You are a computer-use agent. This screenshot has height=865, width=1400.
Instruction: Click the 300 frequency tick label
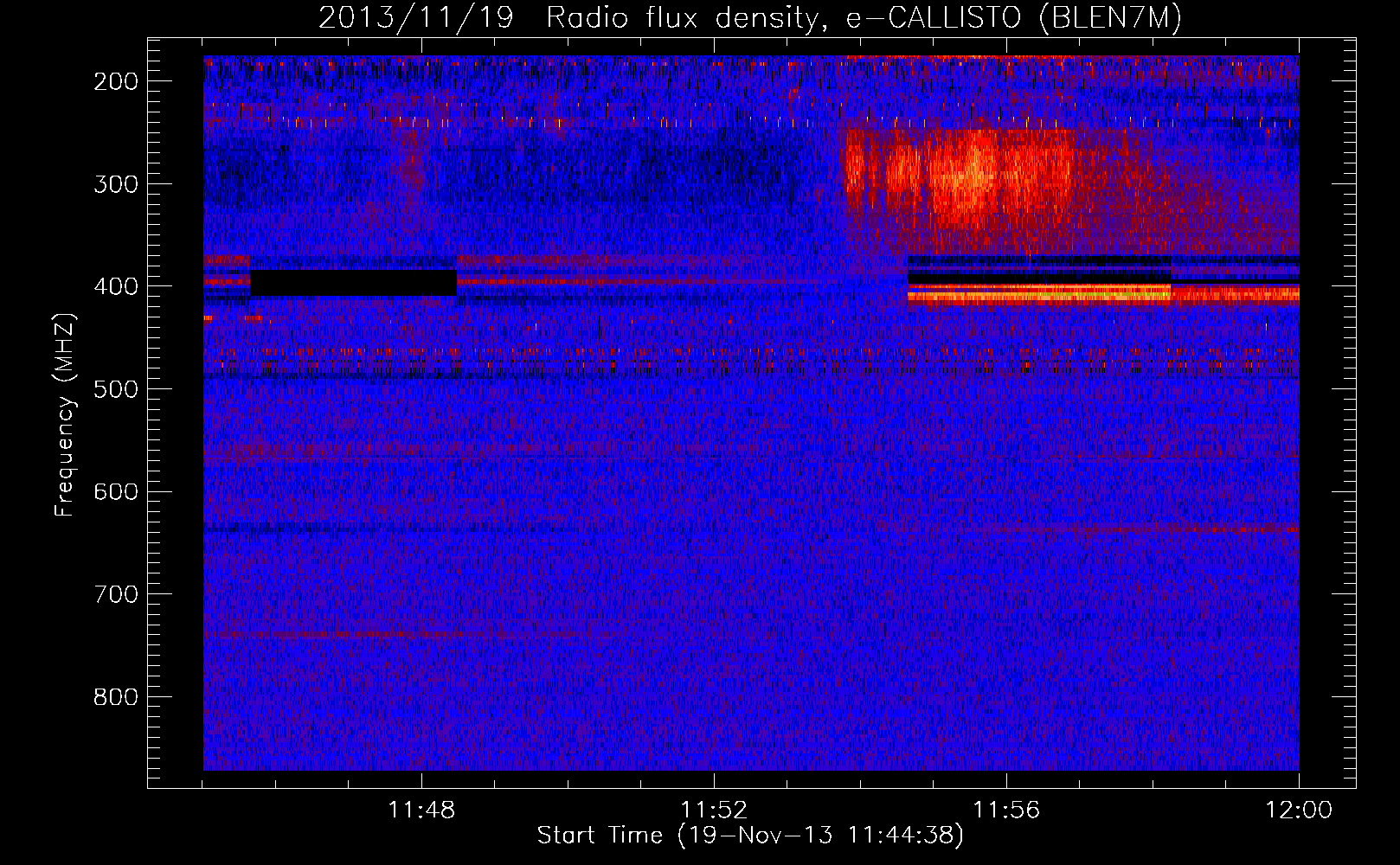[116, 183]
